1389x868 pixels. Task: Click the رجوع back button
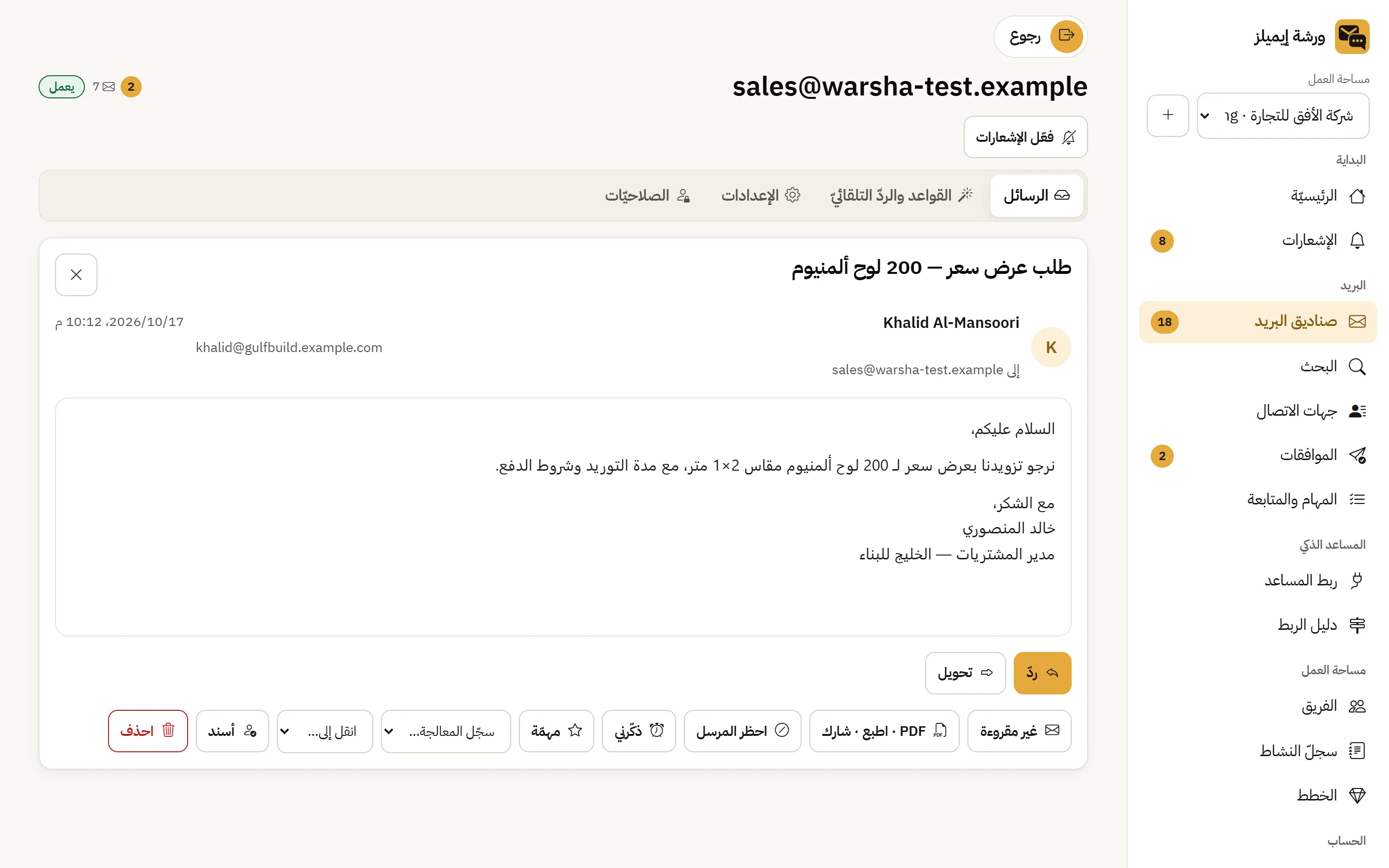tap(1040, 36)
